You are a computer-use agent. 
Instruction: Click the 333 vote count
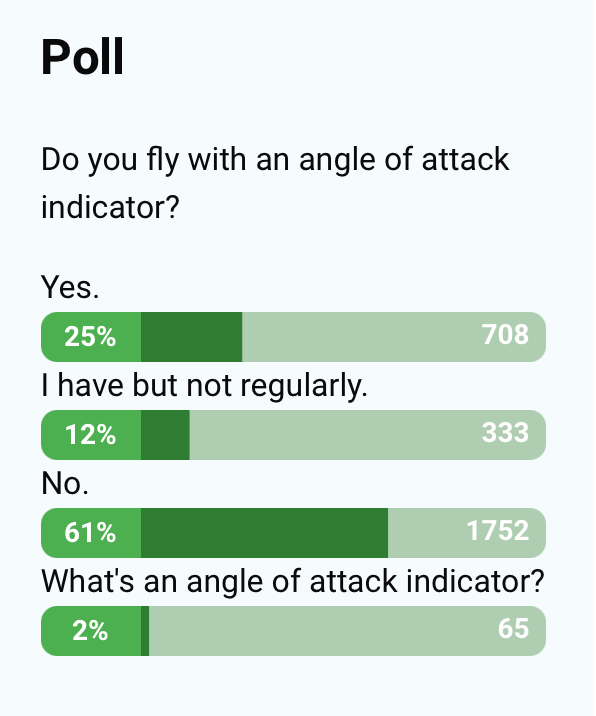click(505, 432)
